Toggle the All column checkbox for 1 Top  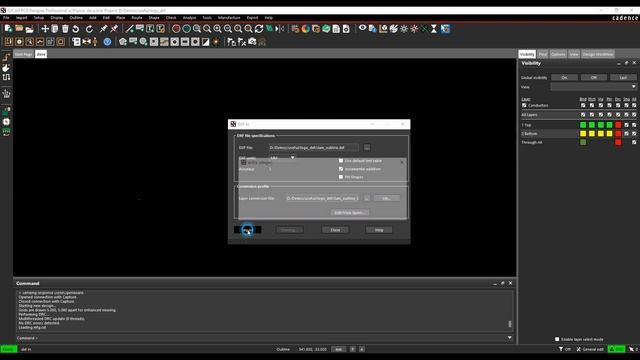pos(634,125)
